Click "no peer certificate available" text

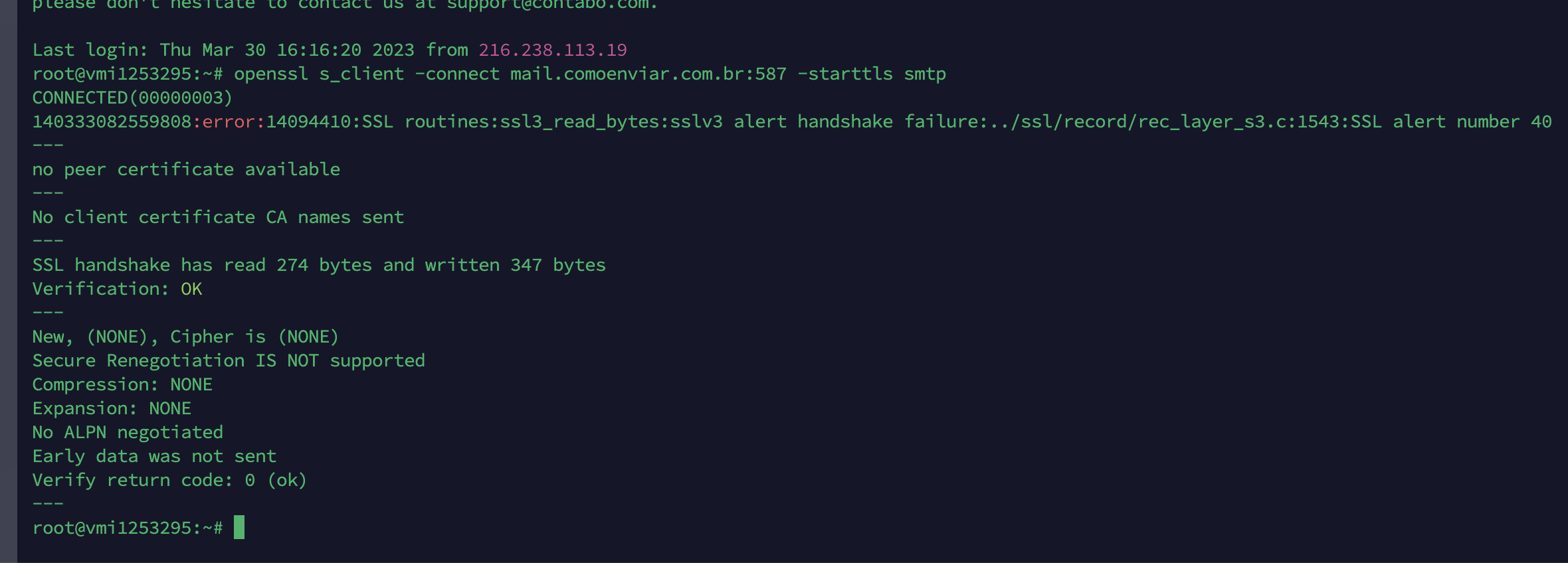coord(186,169)
